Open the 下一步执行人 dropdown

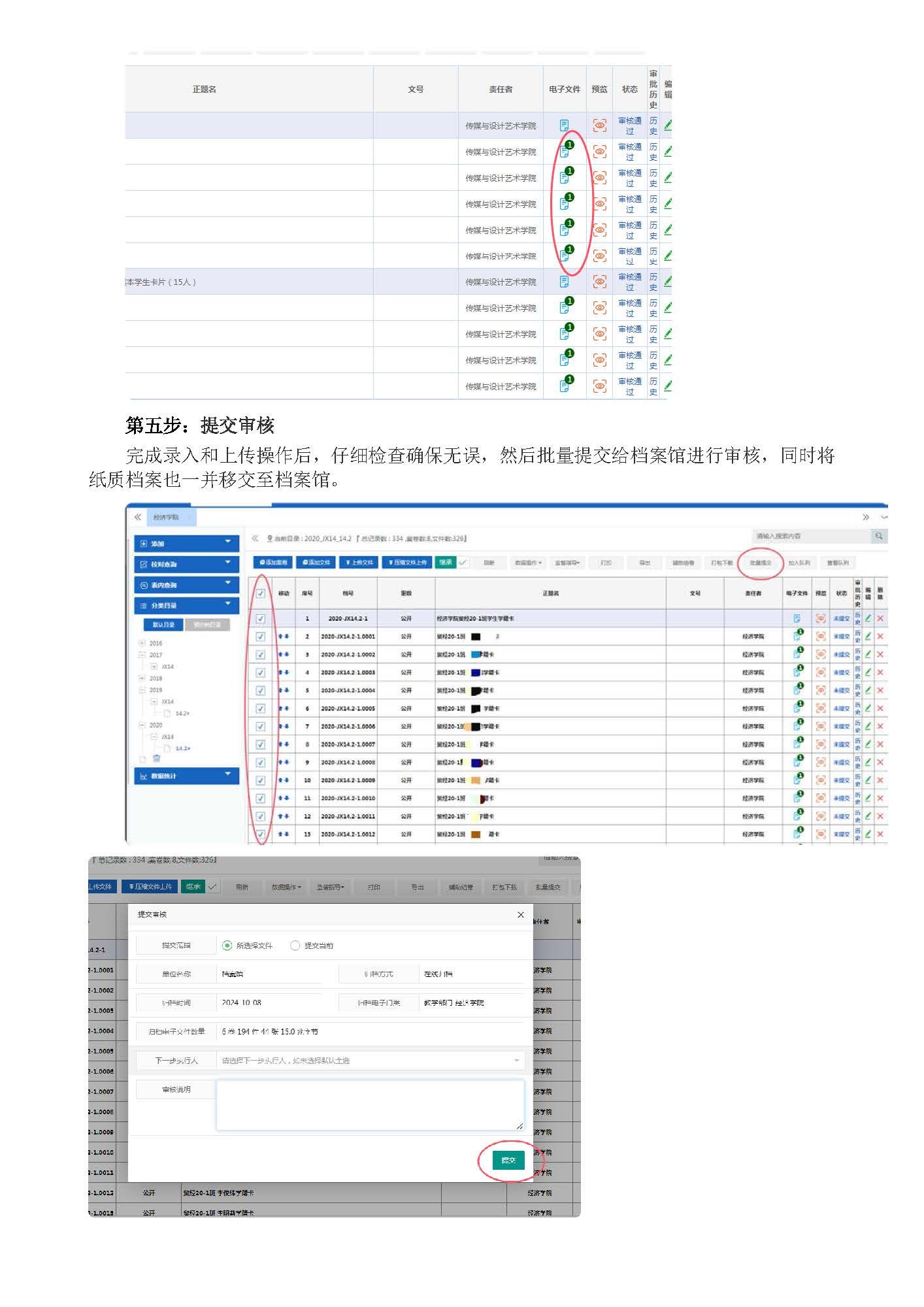pos(370,1061)
